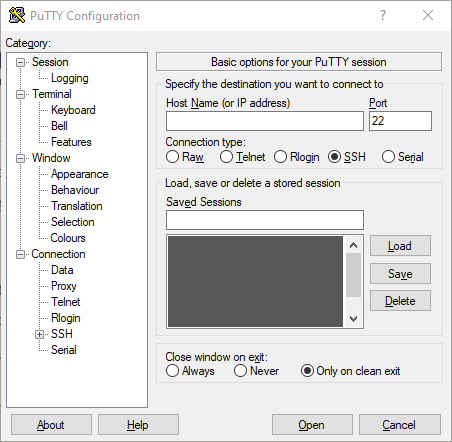The image size is (452, 442).
Task: Click the PuTTY icon in title bar
Action: click(x=17, y=15)
